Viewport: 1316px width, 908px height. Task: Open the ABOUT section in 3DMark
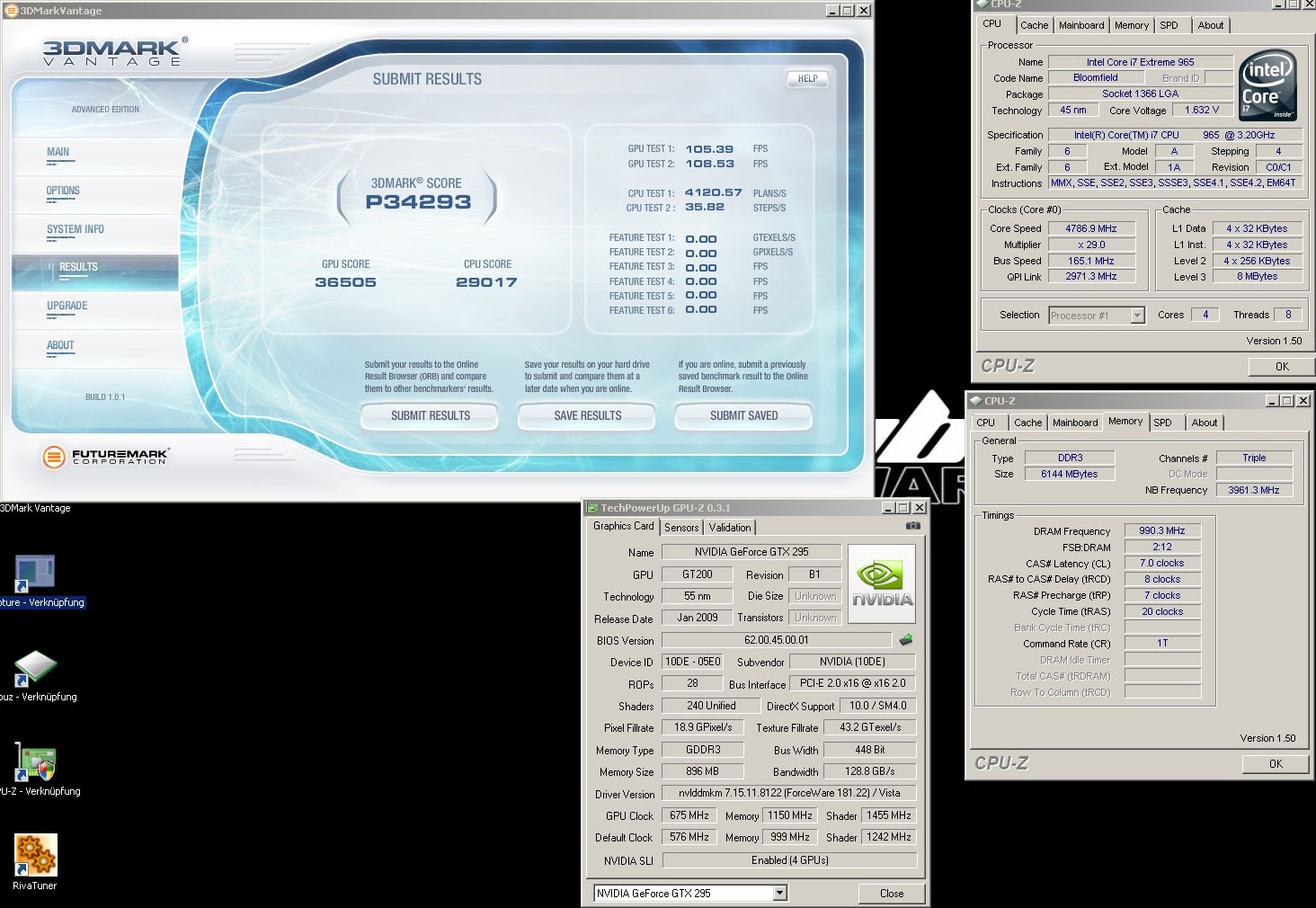60,346
